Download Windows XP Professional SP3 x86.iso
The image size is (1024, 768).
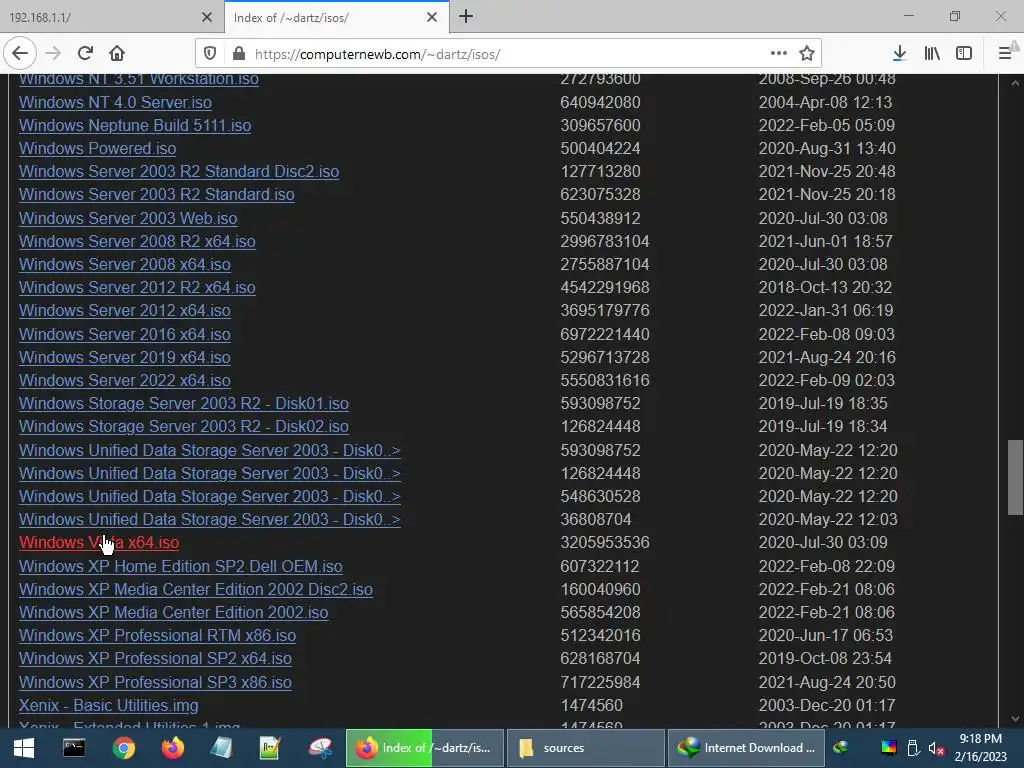click(155, 682)
